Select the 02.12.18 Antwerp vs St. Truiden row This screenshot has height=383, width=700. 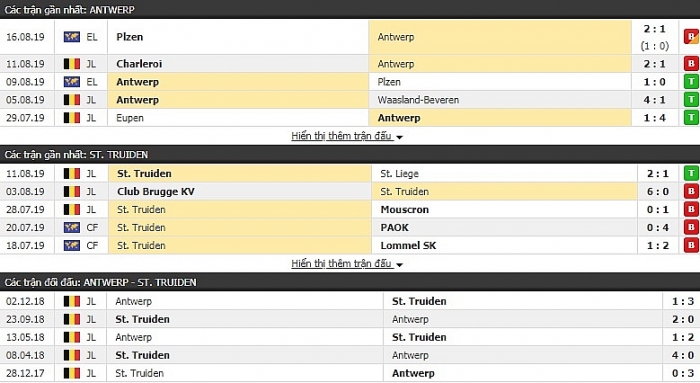[350, 301]
